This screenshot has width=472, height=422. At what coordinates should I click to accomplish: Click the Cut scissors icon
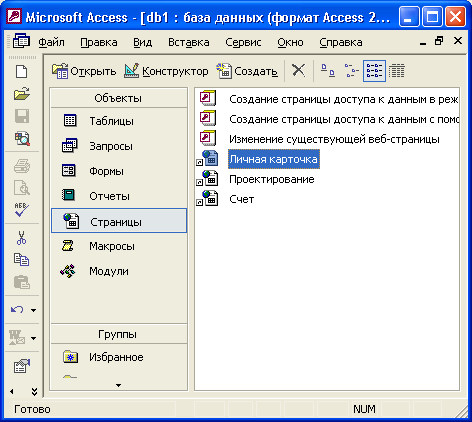pyautogui.click(x=21, y=238)
